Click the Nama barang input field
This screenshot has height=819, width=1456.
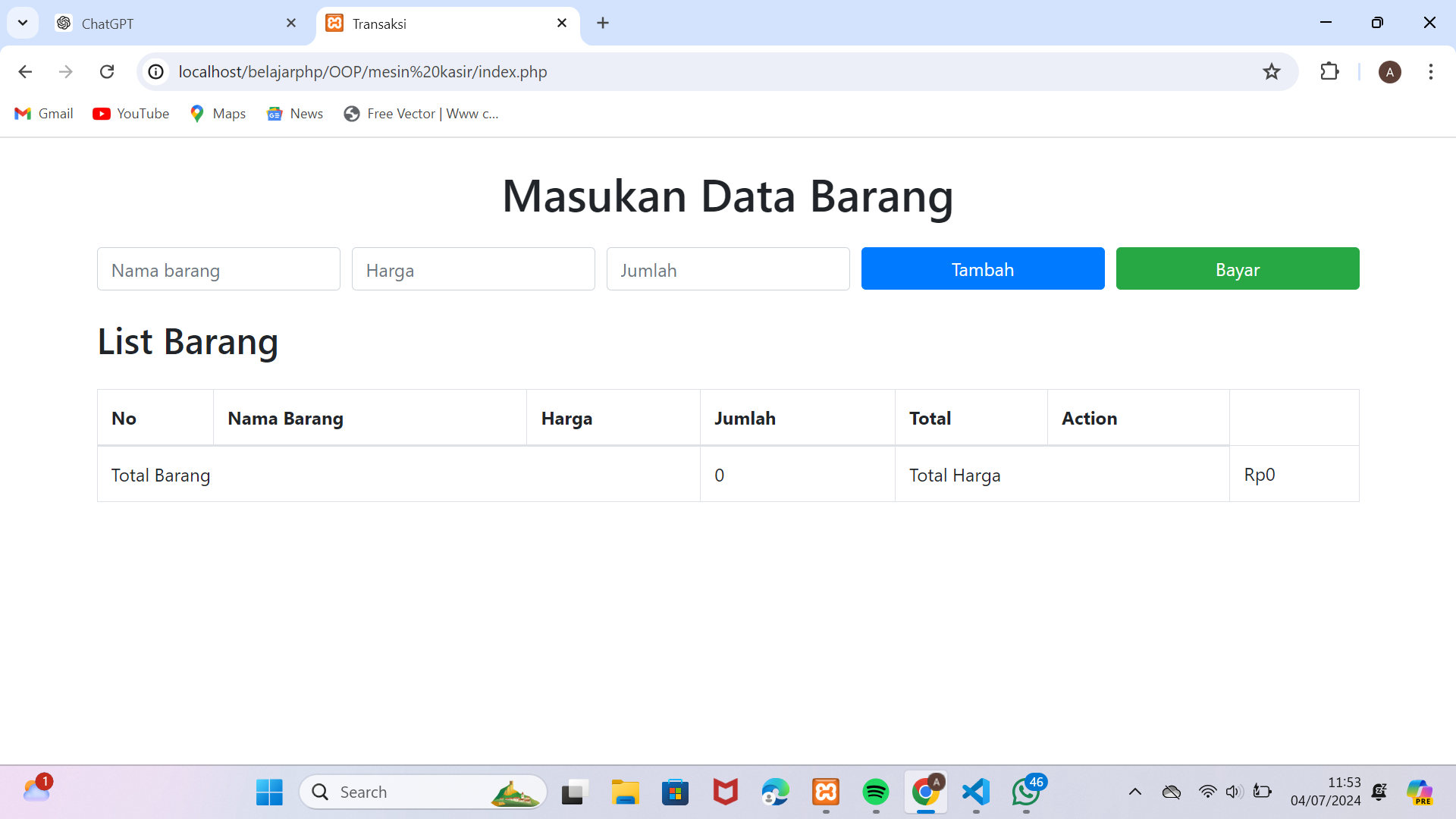coord(218,268)
